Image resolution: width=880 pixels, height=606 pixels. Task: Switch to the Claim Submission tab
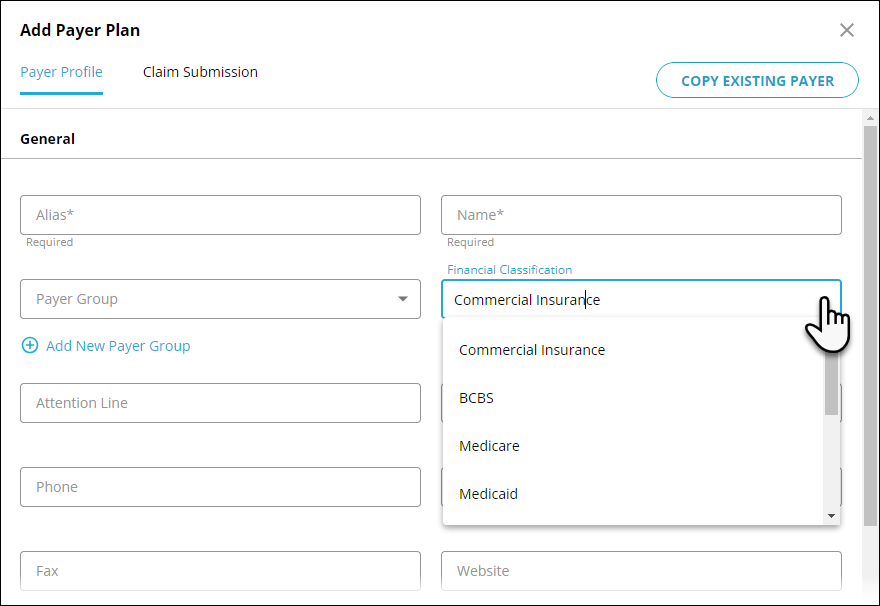click(x=200, y=72)
